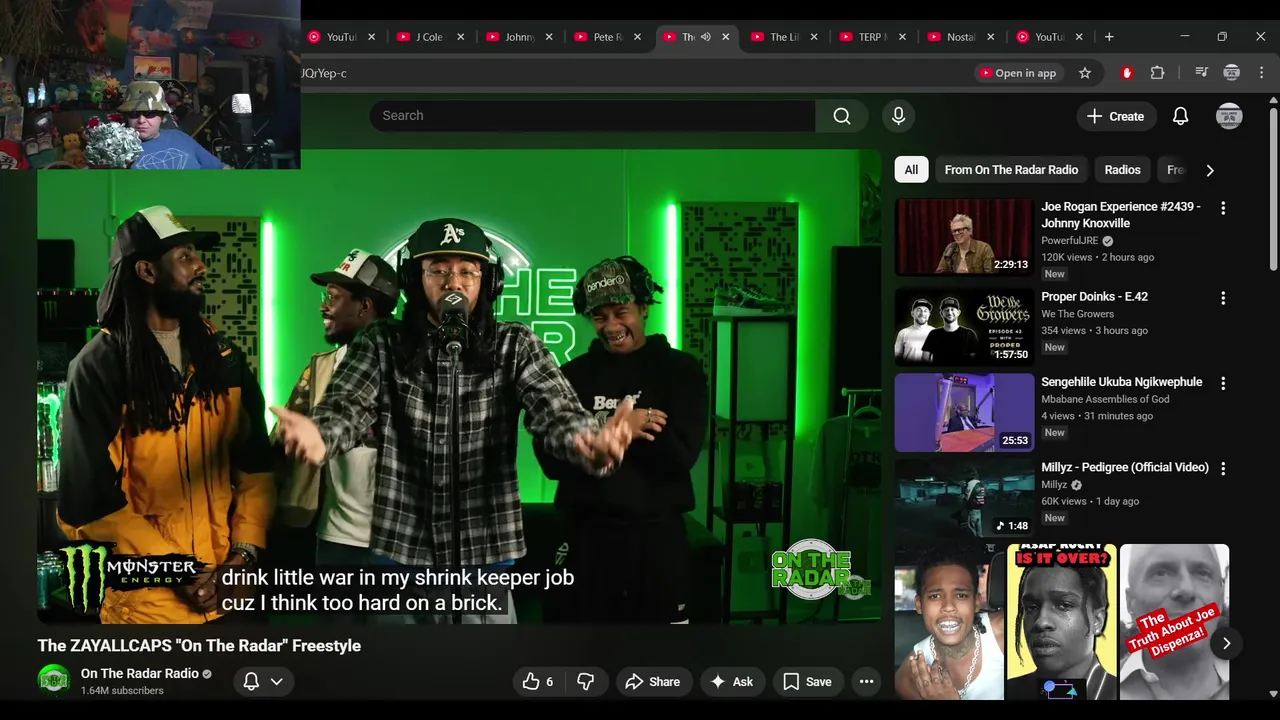Dislike the video with thumbs down
Image resolution: width=1280 pixels, height=720 pixels.
click(x=586, y=682)
